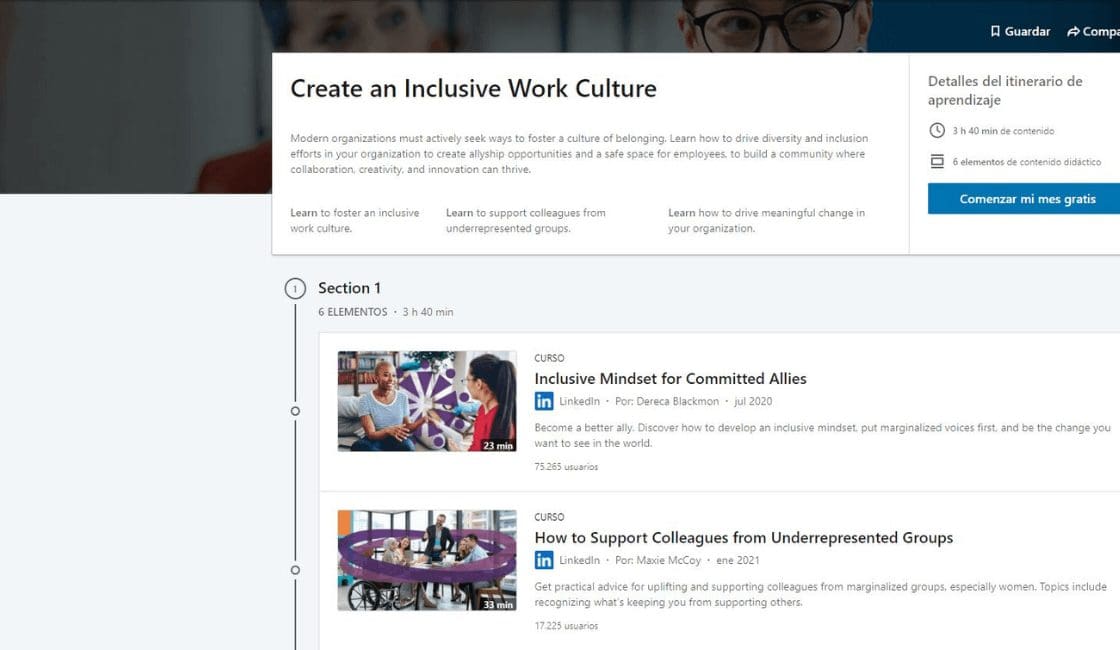Viewport: 1120px width, 650px height.
Task: Open Inclusive Mindset for Committed Allies course
Action: point(669,378)
